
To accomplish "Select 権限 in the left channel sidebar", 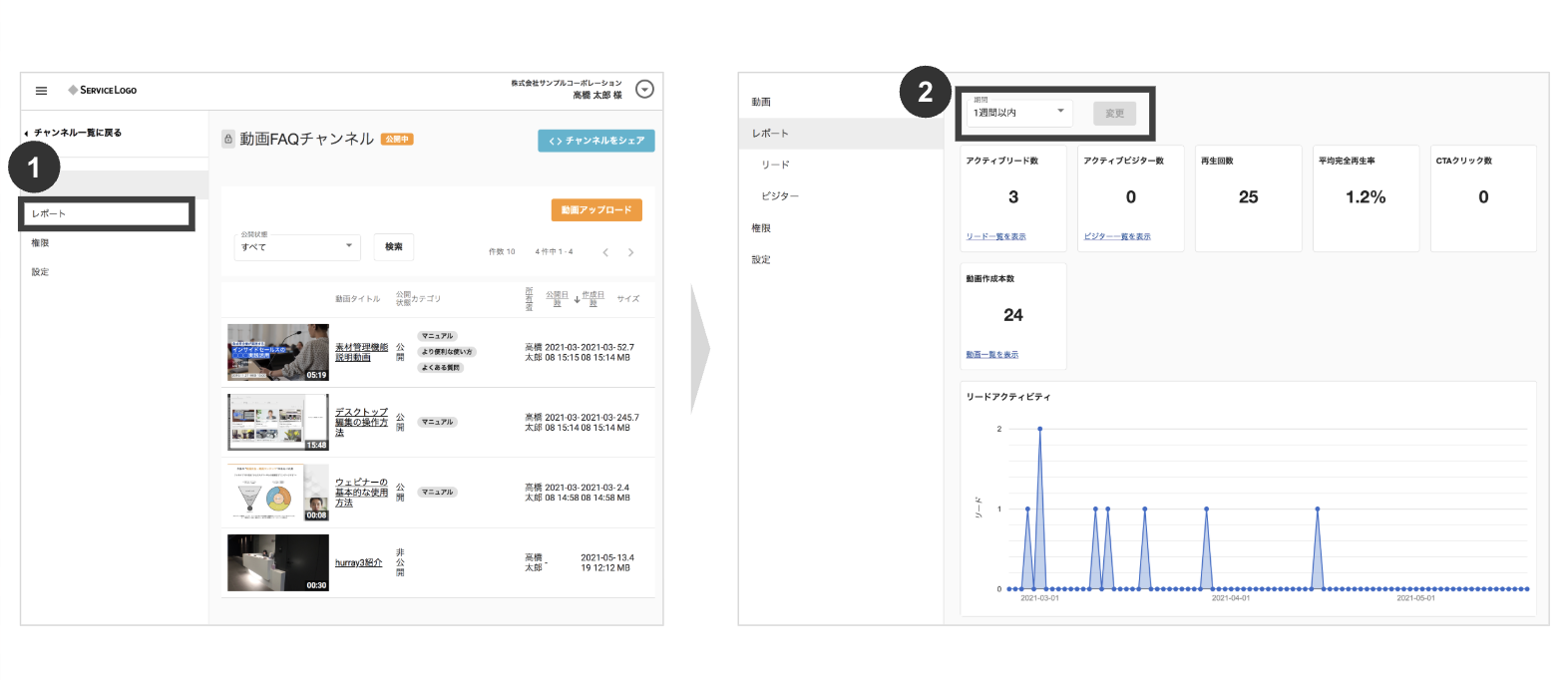I will (x=40, y=243).
